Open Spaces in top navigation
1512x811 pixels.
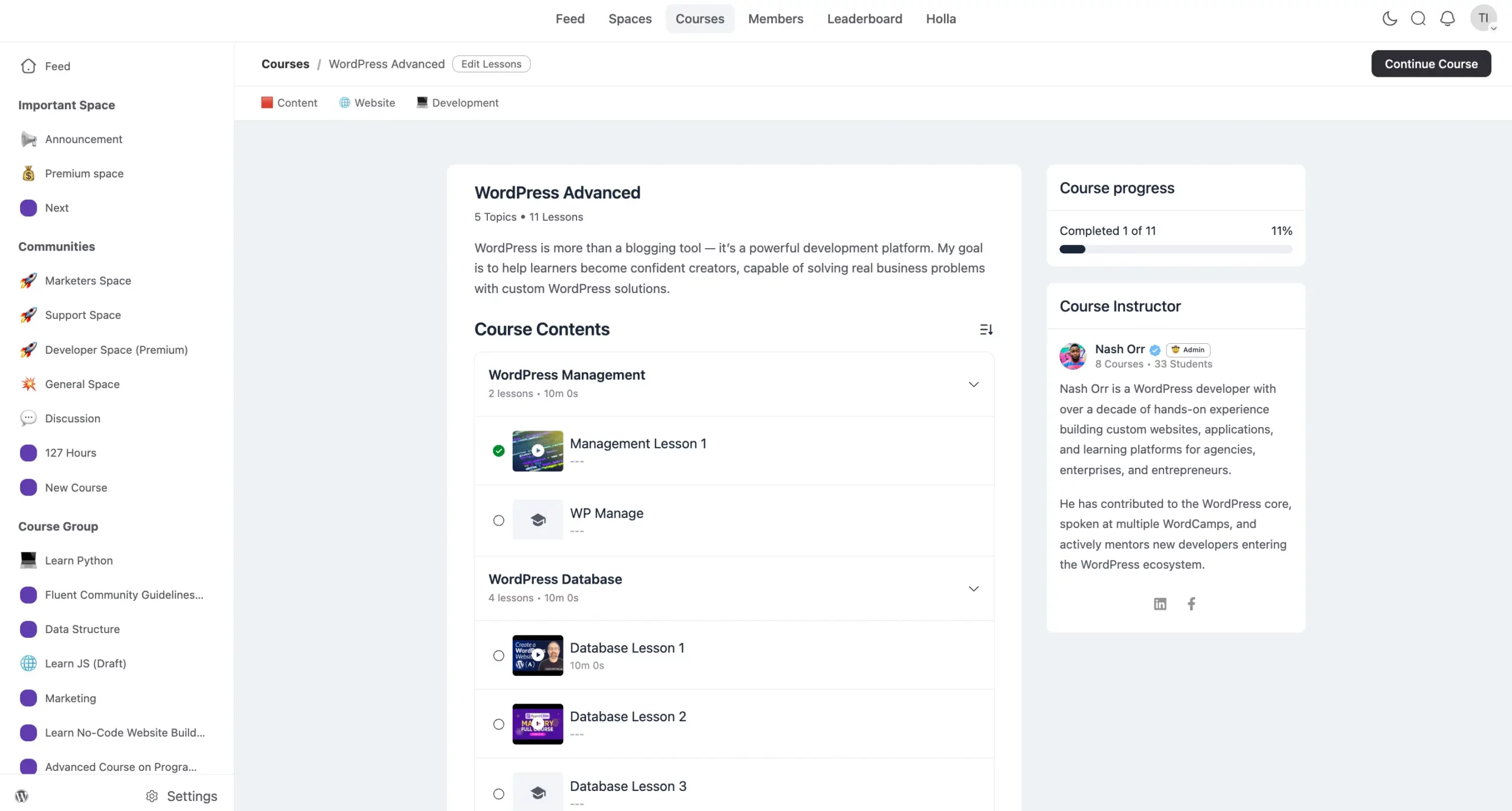click(x=630, y=18)
